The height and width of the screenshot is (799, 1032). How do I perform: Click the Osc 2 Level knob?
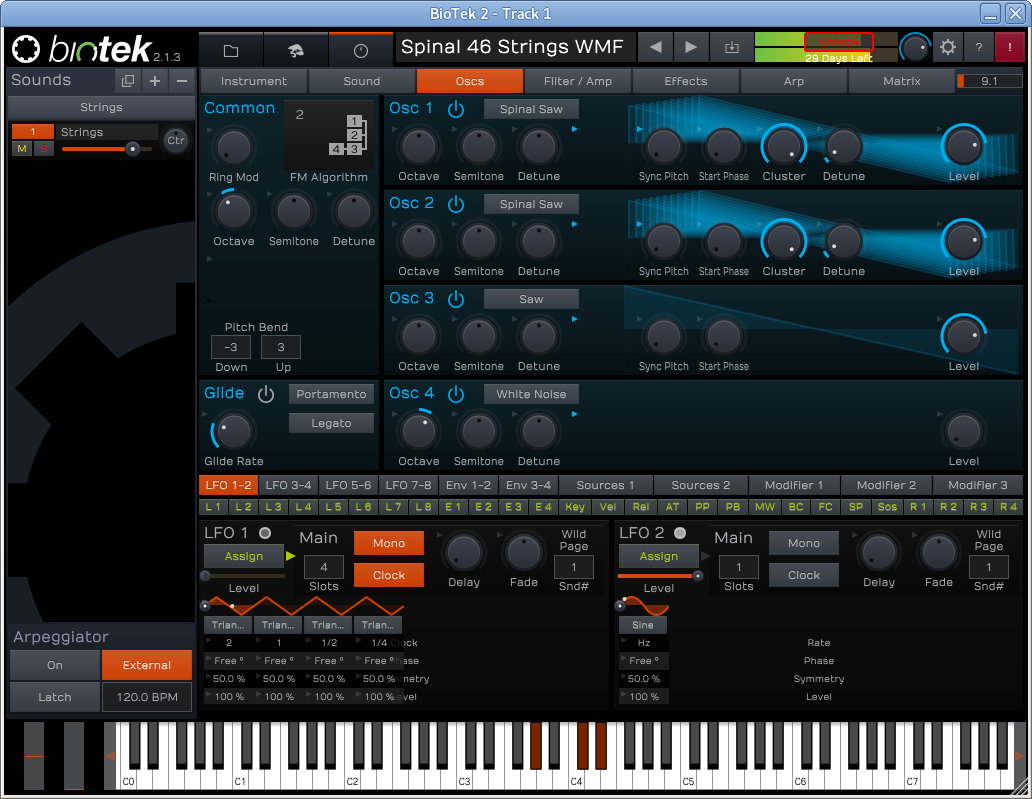(964, 241)
